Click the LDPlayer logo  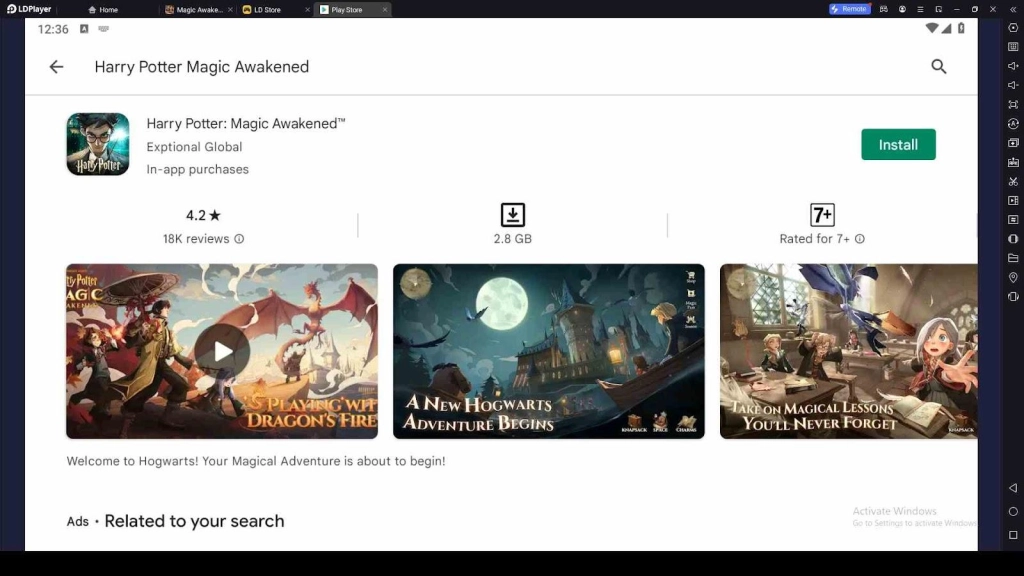29,9
